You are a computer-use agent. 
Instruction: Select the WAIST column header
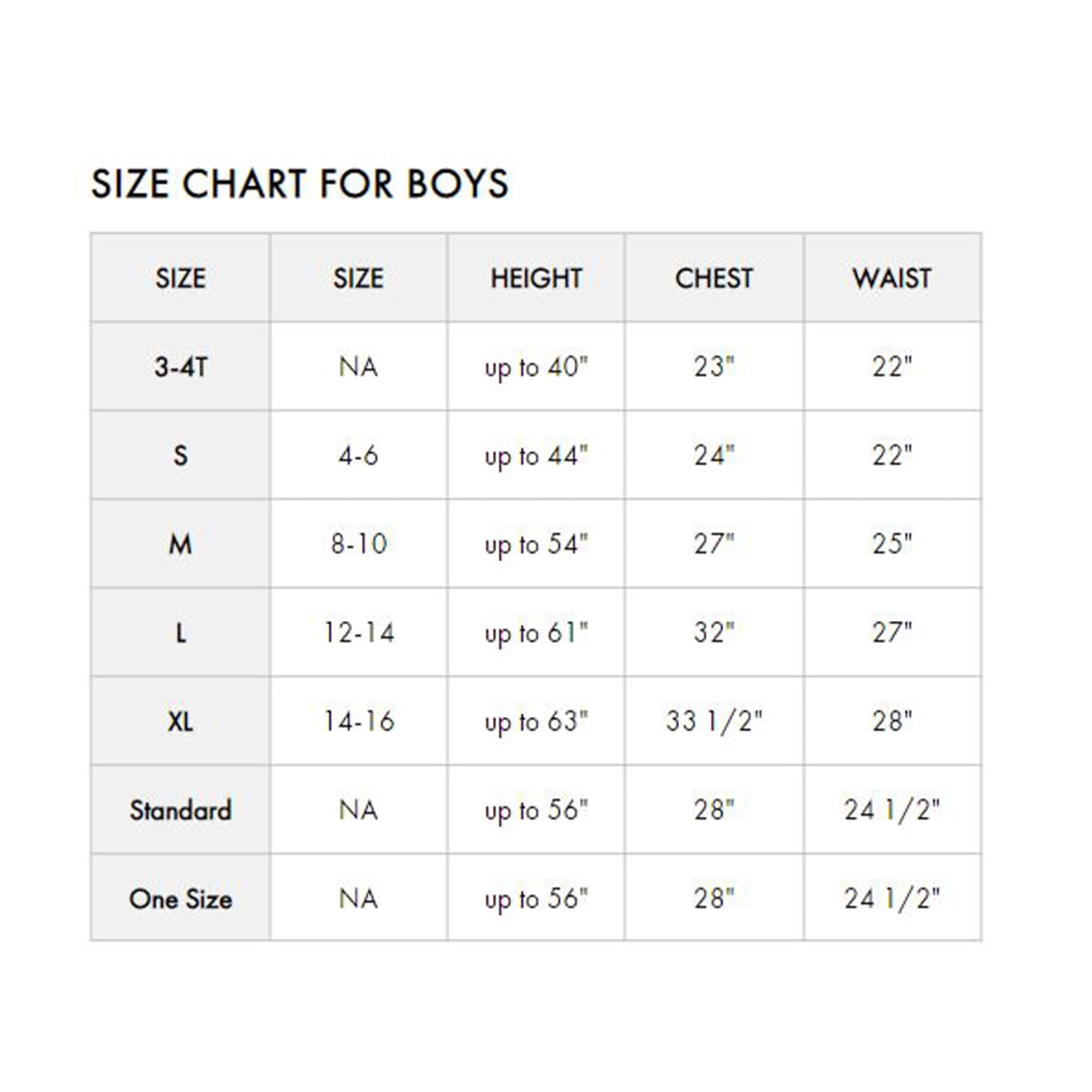tap(893, 278)
